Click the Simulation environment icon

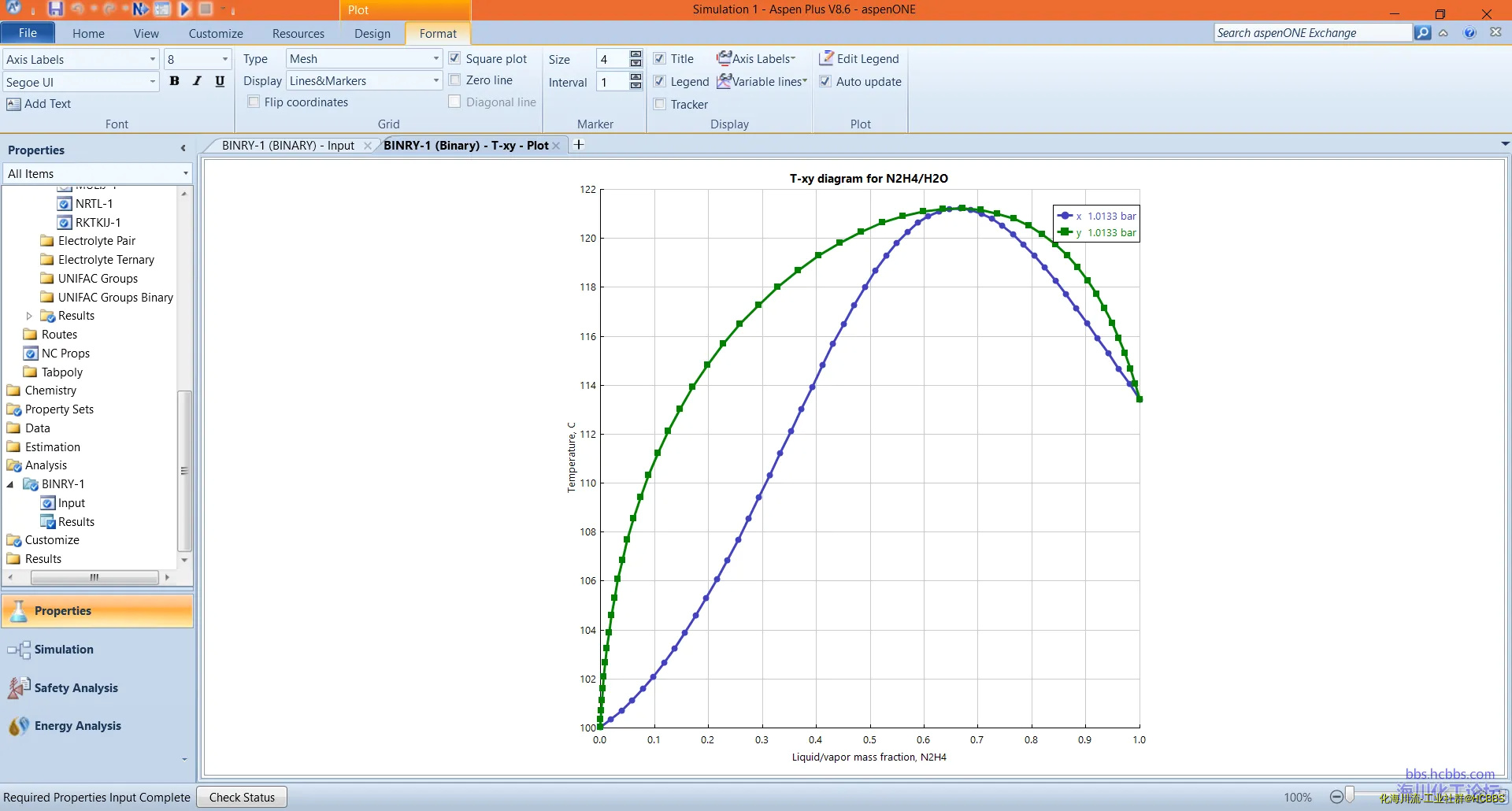click(x=19, y=650)
